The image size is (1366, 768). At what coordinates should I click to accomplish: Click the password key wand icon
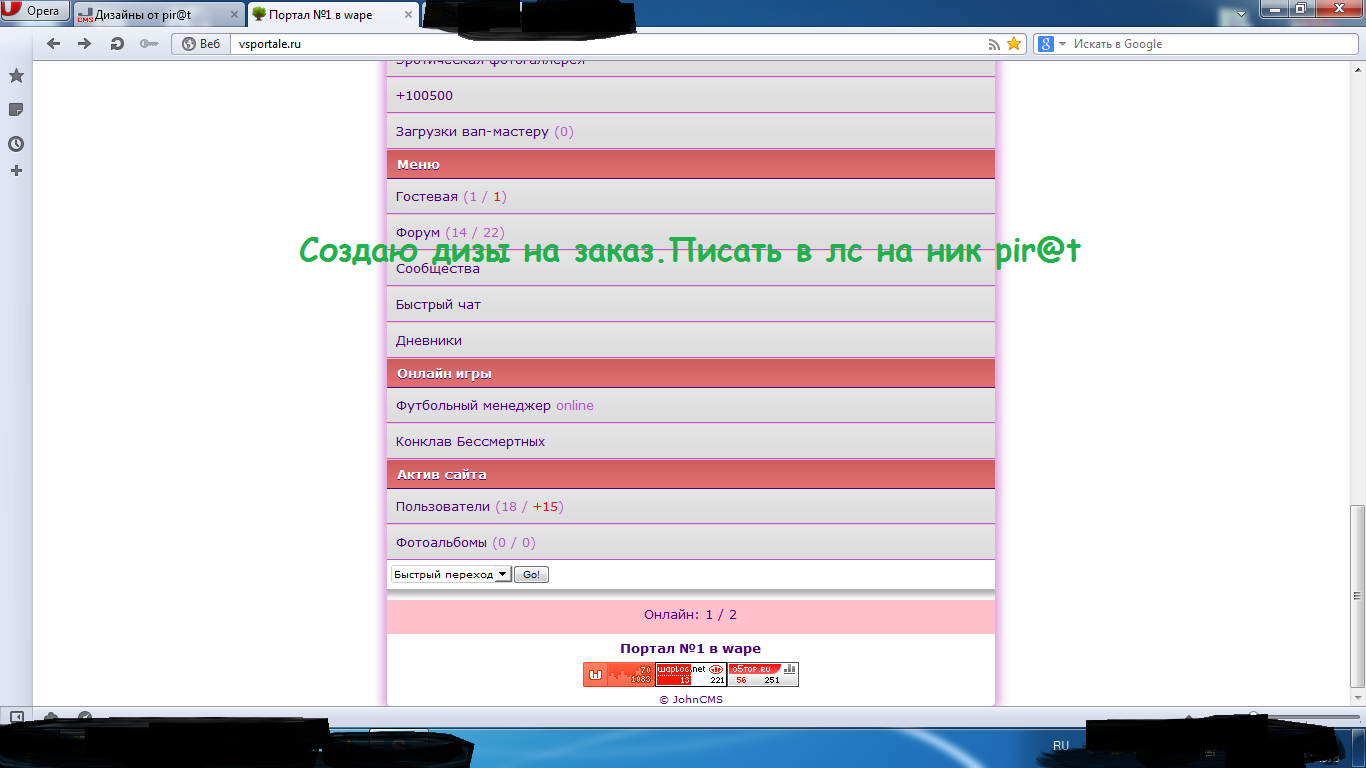tap(149, 44)
